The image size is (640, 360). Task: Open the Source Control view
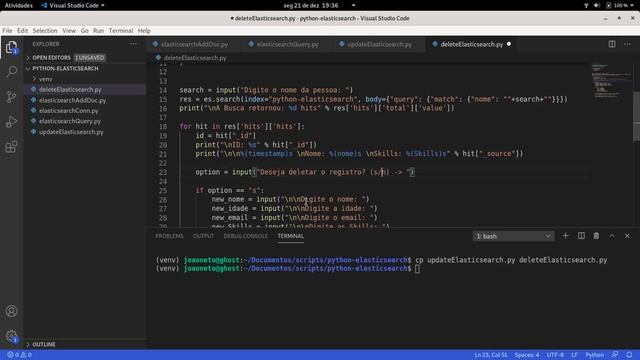tap(11, 97)
